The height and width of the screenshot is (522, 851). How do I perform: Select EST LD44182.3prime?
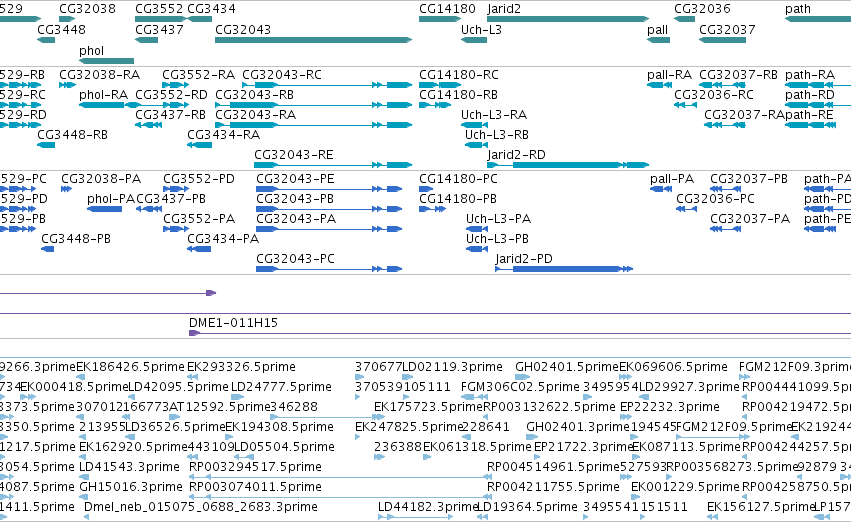click(x=428, y=507)
